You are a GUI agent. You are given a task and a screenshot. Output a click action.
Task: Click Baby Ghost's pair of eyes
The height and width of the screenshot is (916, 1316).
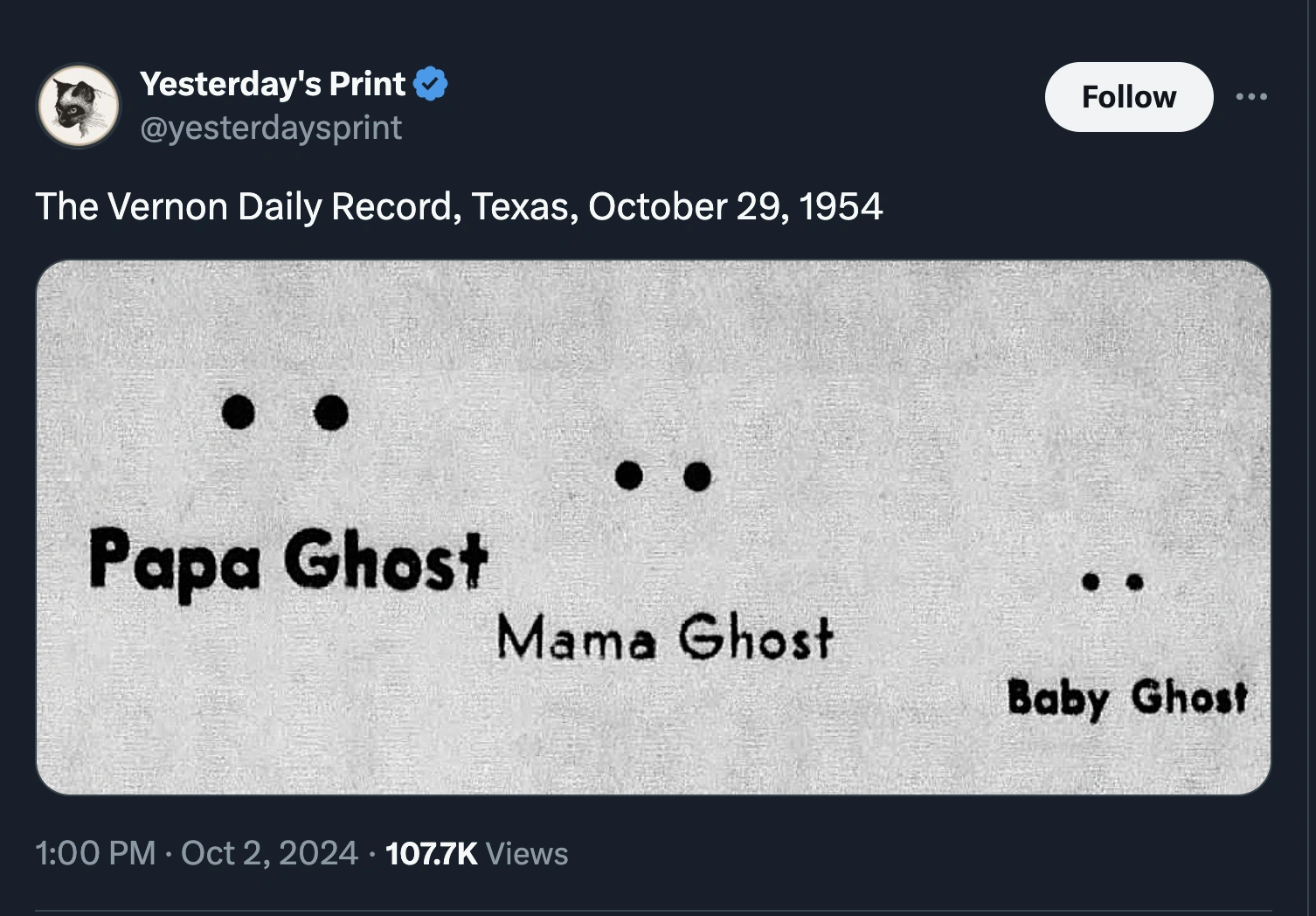[x=1112, y=581]
